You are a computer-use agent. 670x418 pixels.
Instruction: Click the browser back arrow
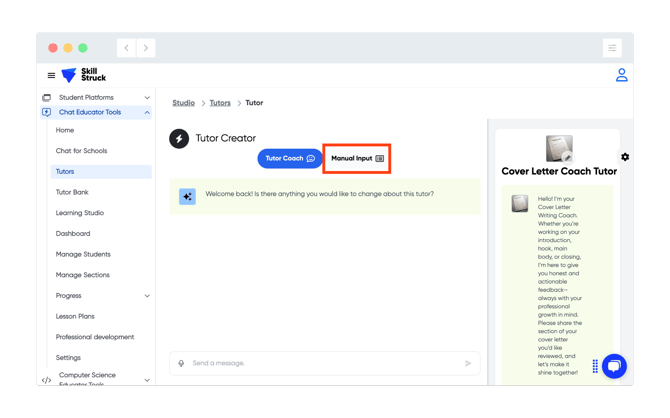(x=127, y=48)
